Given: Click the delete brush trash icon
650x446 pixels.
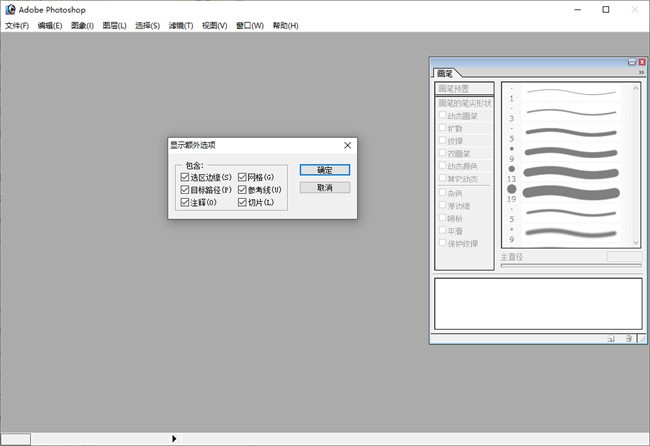Looking at the screenshot, I should click(628, 339).
